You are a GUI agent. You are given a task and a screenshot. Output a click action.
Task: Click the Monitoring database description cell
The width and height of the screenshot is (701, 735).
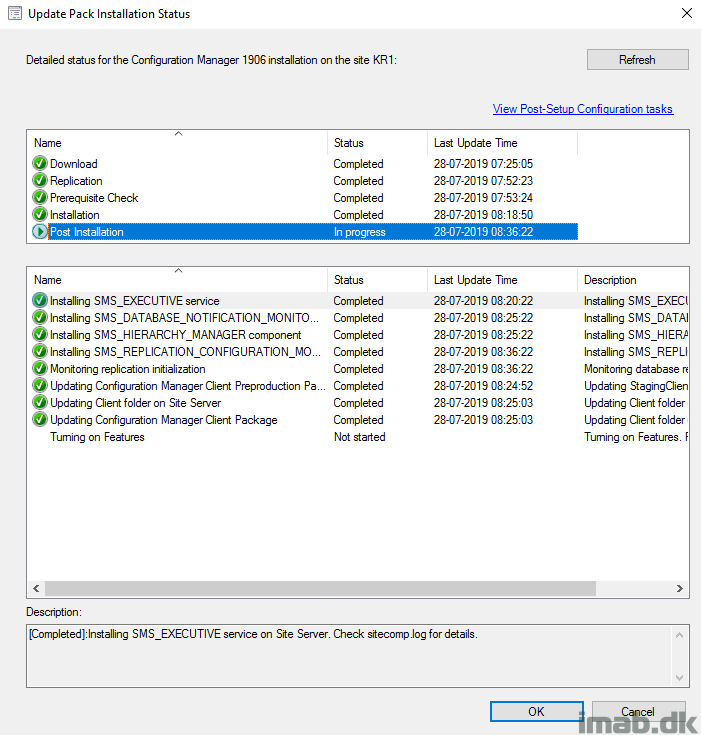click(636, 368)
